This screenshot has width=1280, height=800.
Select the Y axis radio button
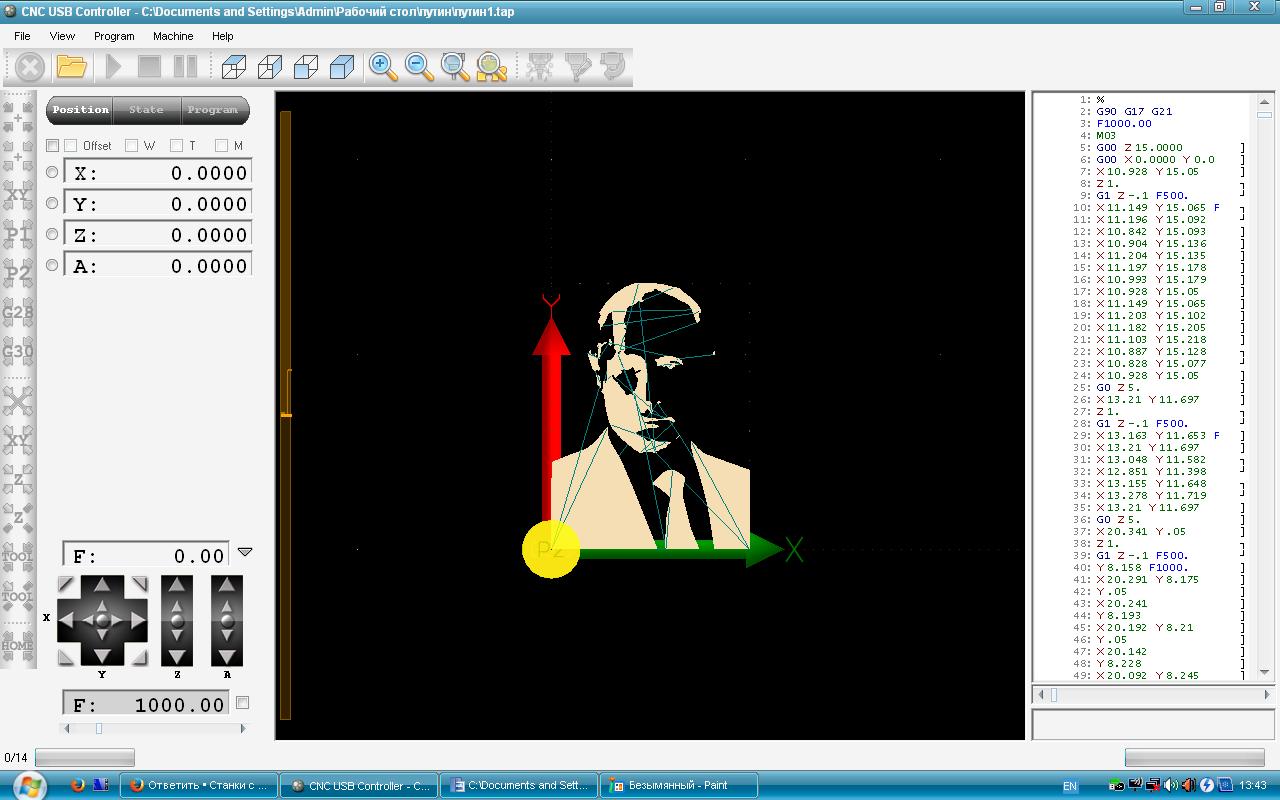pos(52,203)
